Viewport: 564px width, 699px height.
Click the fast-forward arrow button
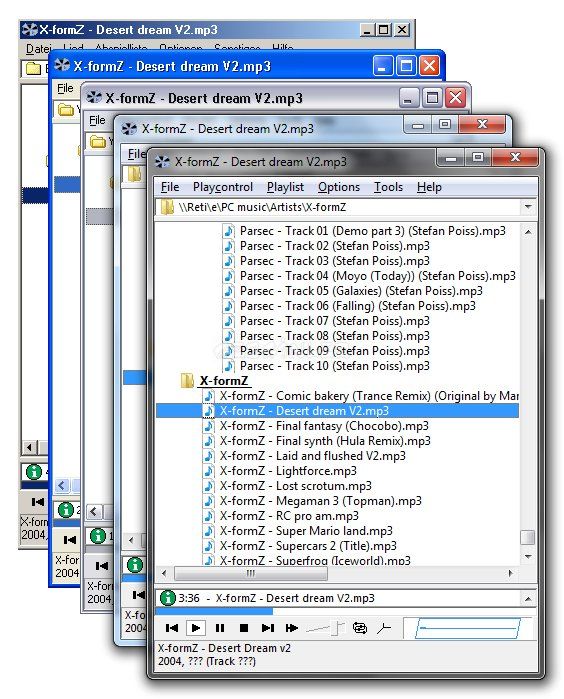[292, 628]
